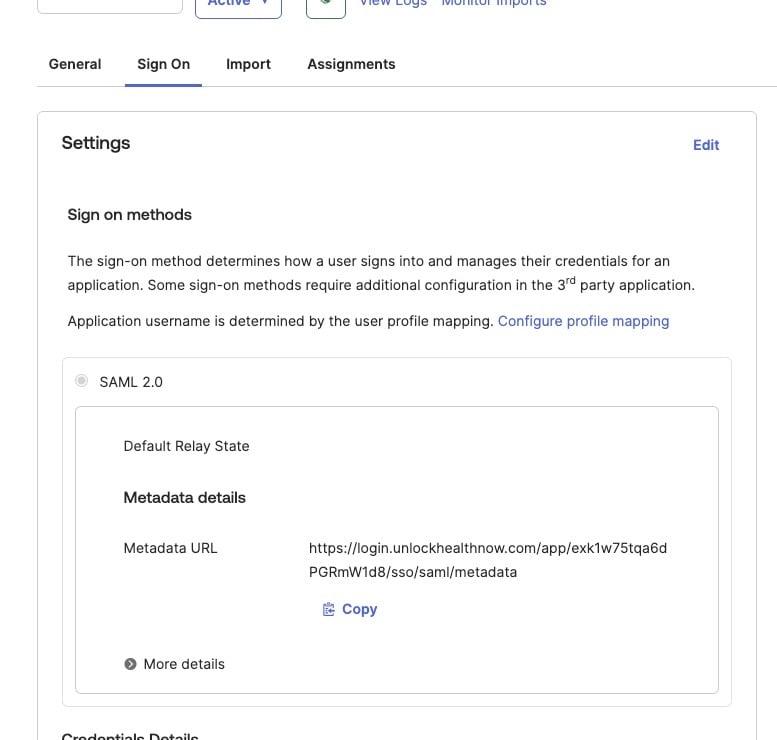Select the SAML 2.0 radio button
This screenshot has width=777, height=740.
pyautogui.click(x=81, y=381)
